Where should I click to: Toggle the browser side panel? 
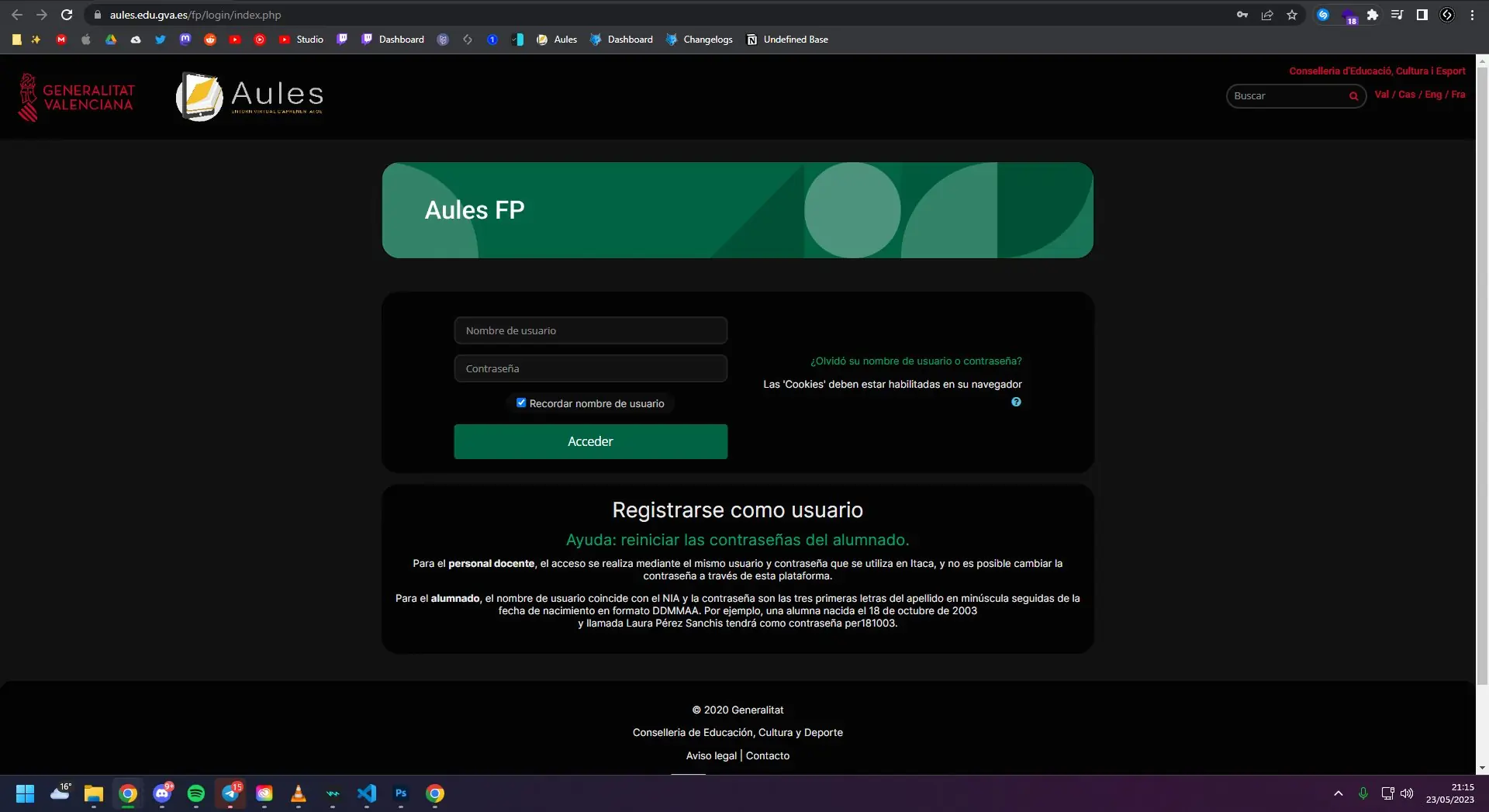coord(1422,15)
